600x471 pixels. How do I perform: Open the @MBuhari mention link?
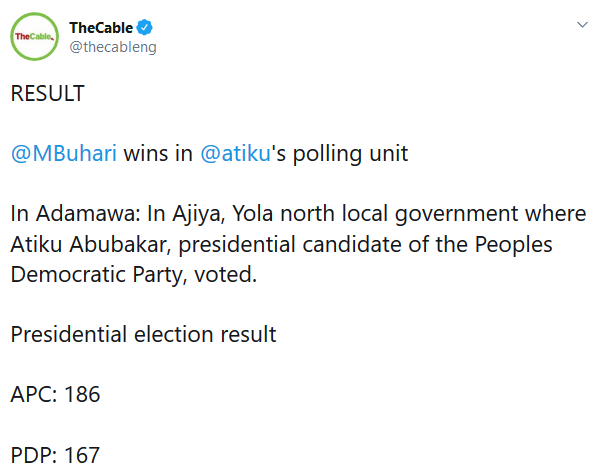pos(64,154)
